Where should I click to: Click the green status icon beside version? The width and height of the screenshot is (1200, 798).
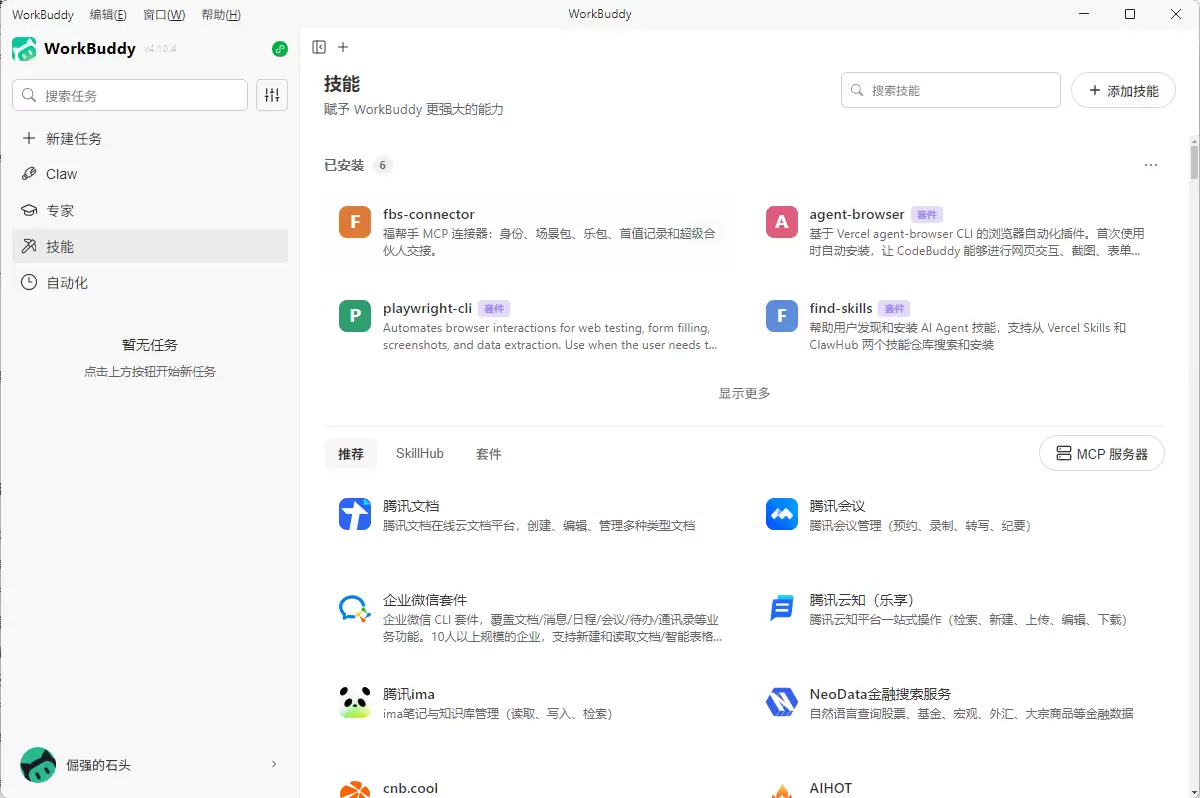(x=280, y=48)
